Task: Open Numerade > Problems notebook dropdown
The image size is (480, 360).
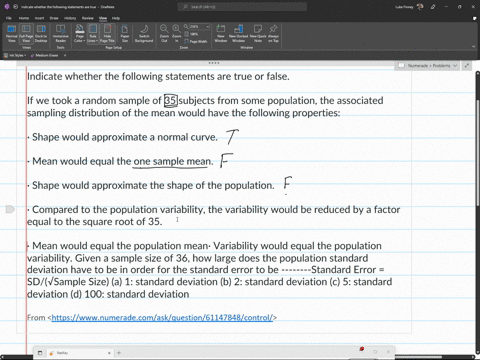Action: pos(428,66)
